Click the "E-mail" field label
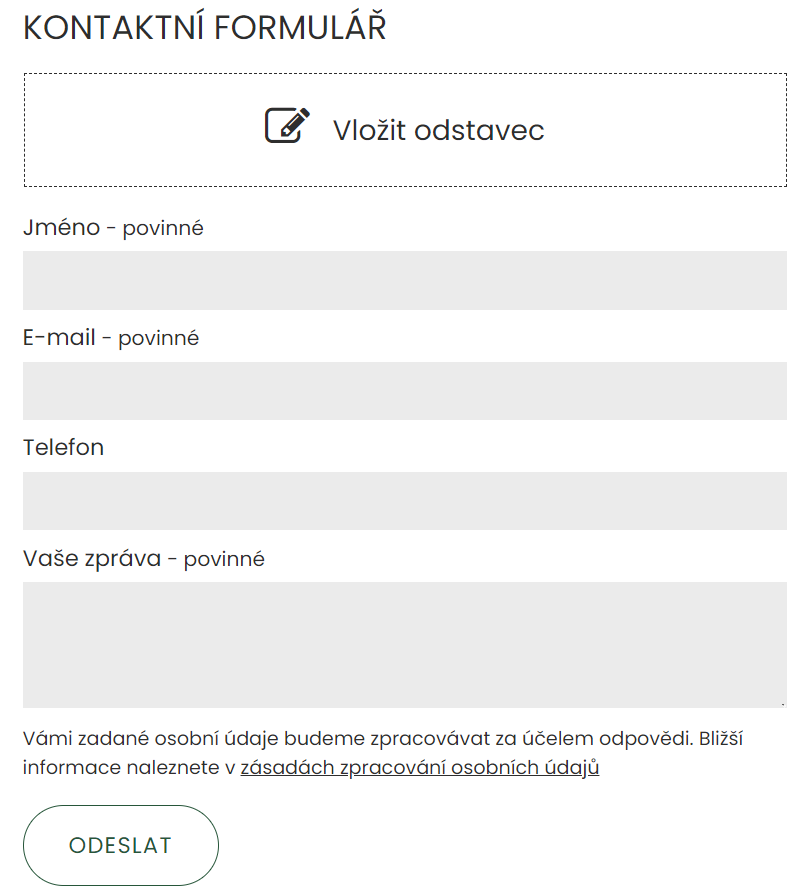The height and width of the screenshot is (888, 809). pos(59,337)
